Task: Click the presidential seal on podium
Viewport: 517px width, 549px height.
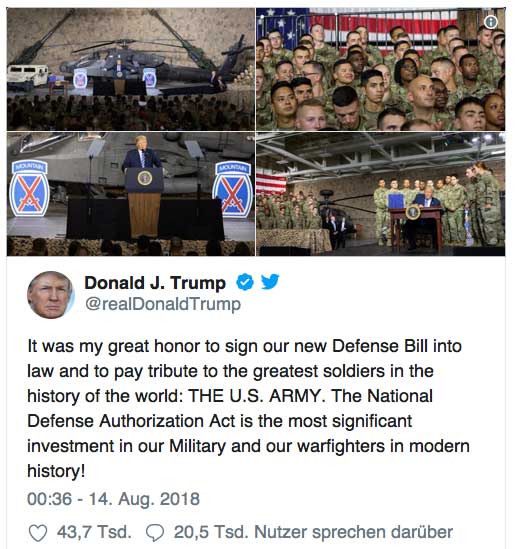Action: coord(144,179)
